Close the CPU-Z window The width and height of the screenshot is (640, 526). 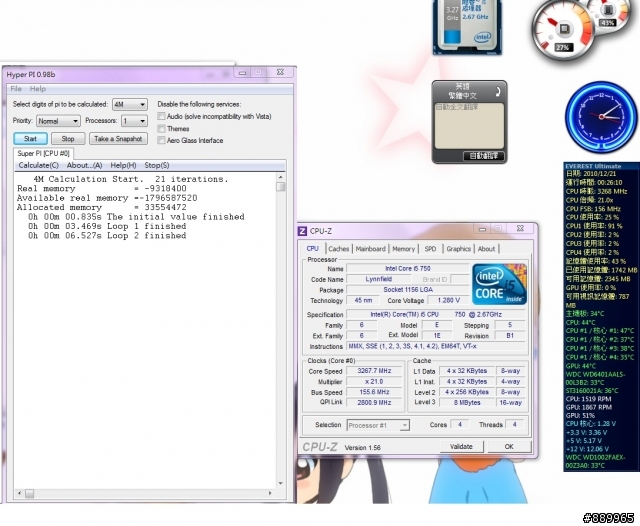point(520,229)
